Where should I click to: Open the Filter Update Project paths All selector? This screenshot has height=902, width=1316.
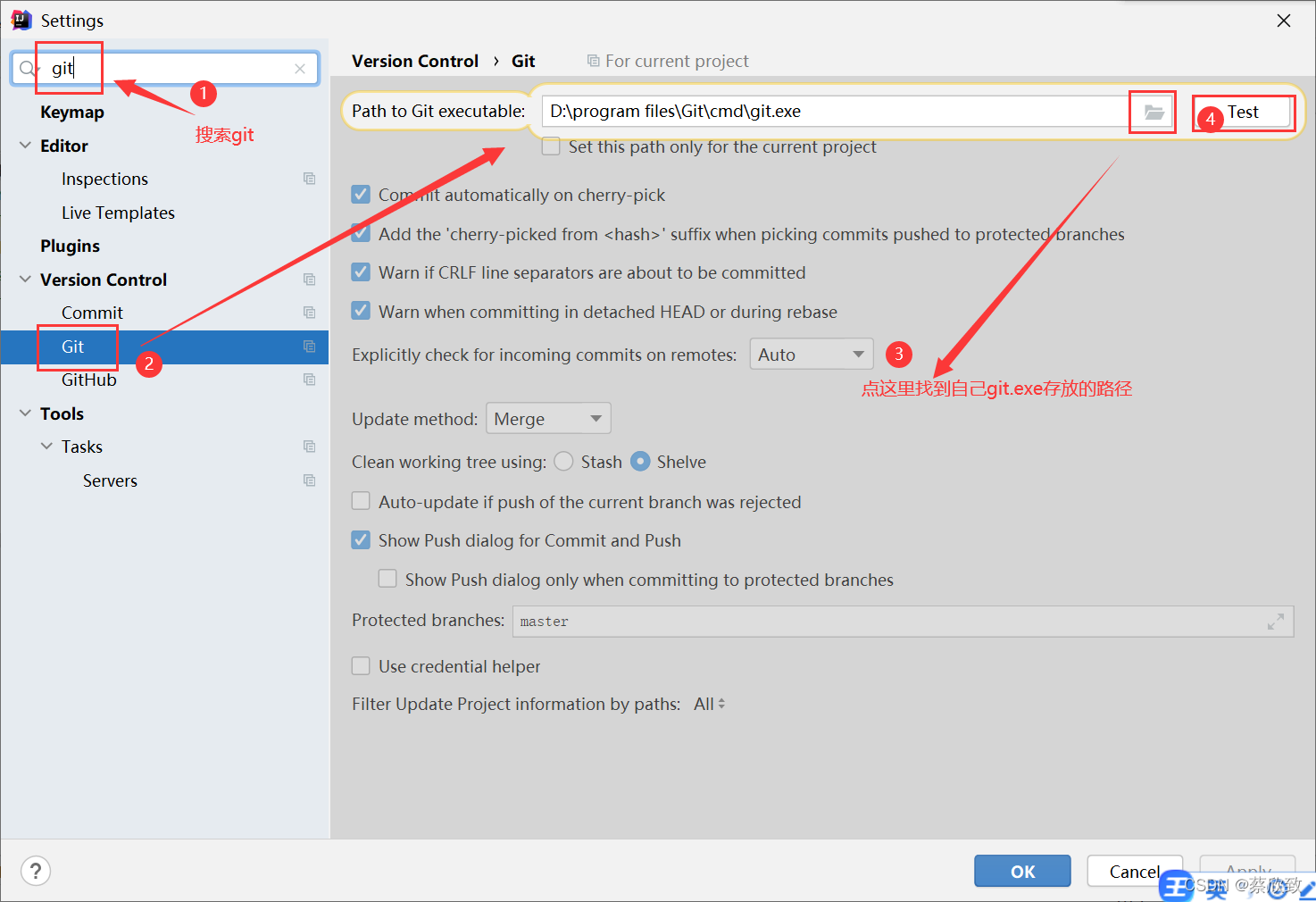tap(710, 705)
